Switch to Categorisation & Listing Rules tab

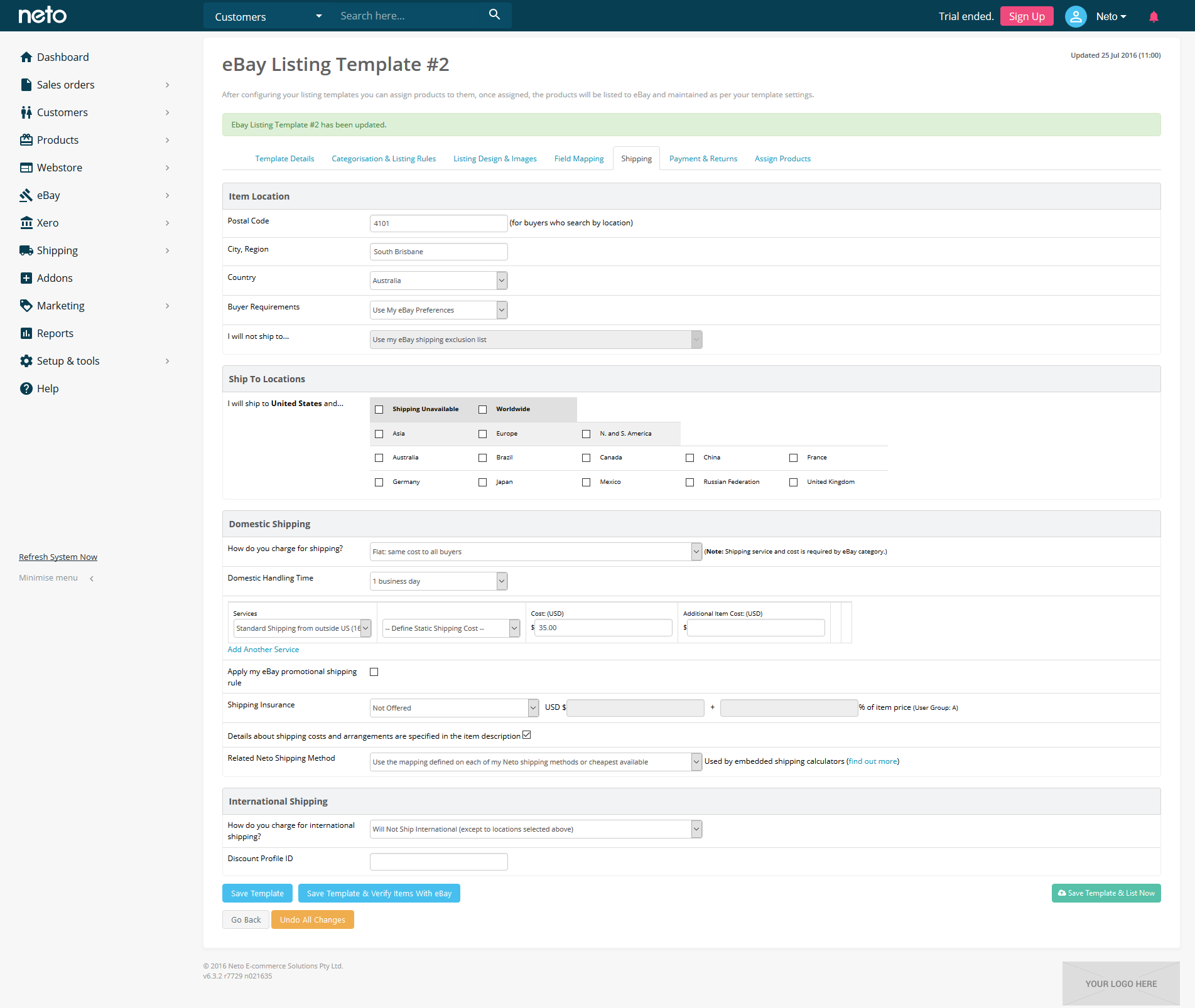click(384, 159)
